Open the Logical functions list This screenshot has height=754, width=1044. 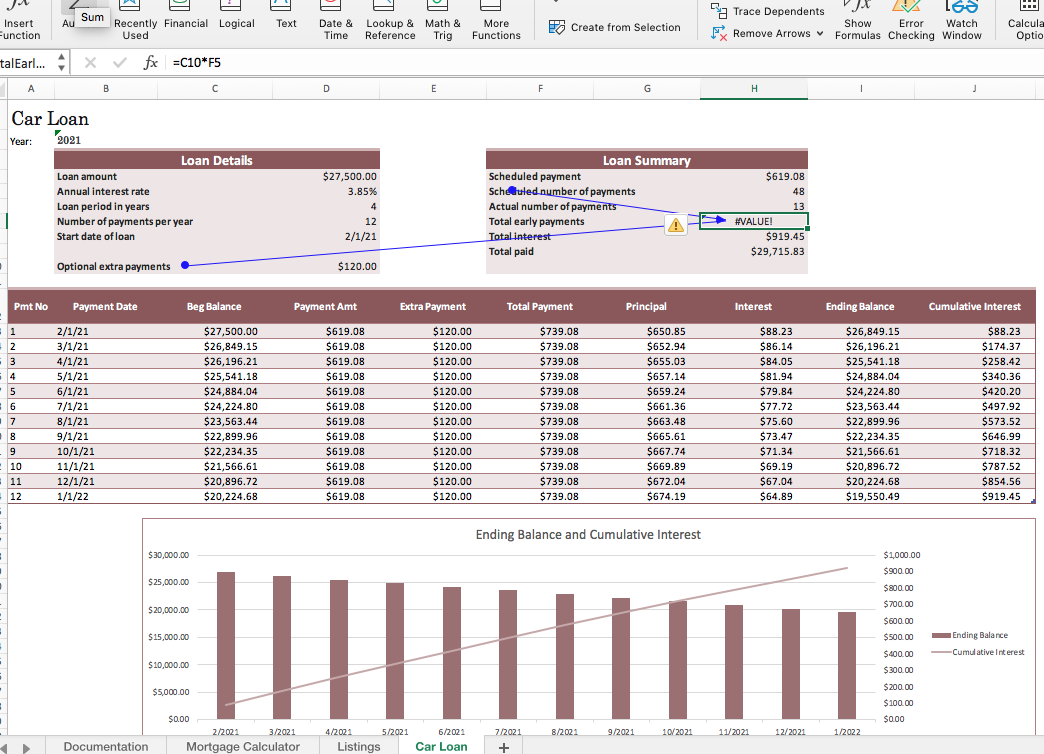pyautogui.click(x=237, y=24)
